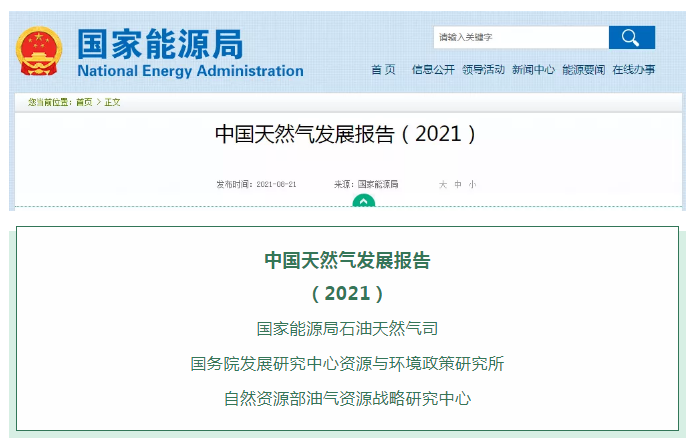Click the 正文 breadcrumb text

coord(112,102)
